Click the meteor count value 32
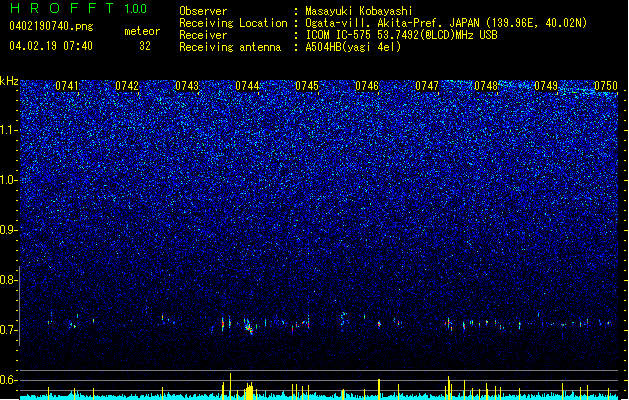629x400 pixels. [x=145, y=46]
